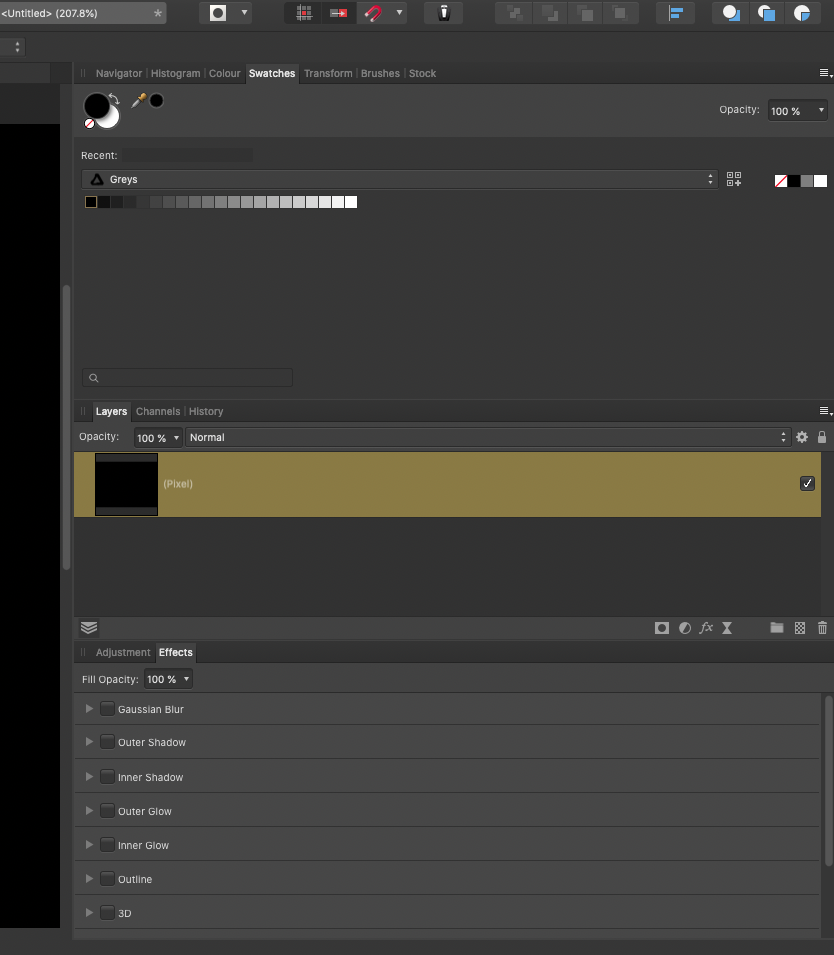Viewport: 834px width, 955px height.
Task: Enable the Outer Shadow checkbox
Action: tap(107, 742)
